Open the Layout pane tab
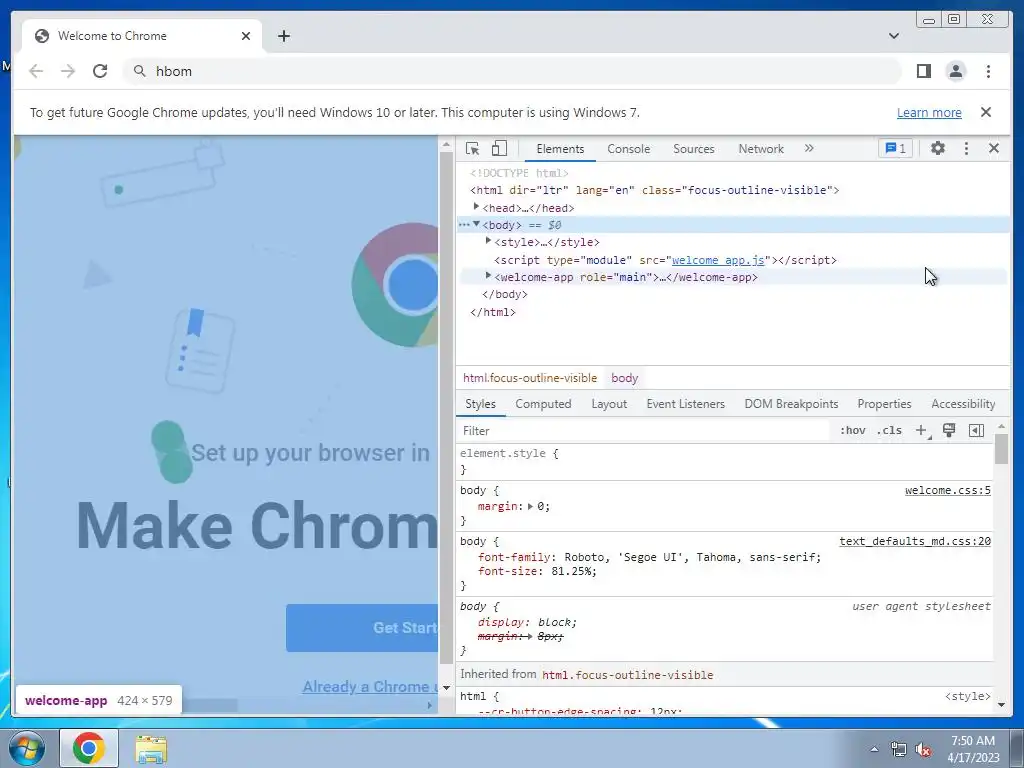The height and width of the screenshot is (768, 1024). [x=609, y=404]
